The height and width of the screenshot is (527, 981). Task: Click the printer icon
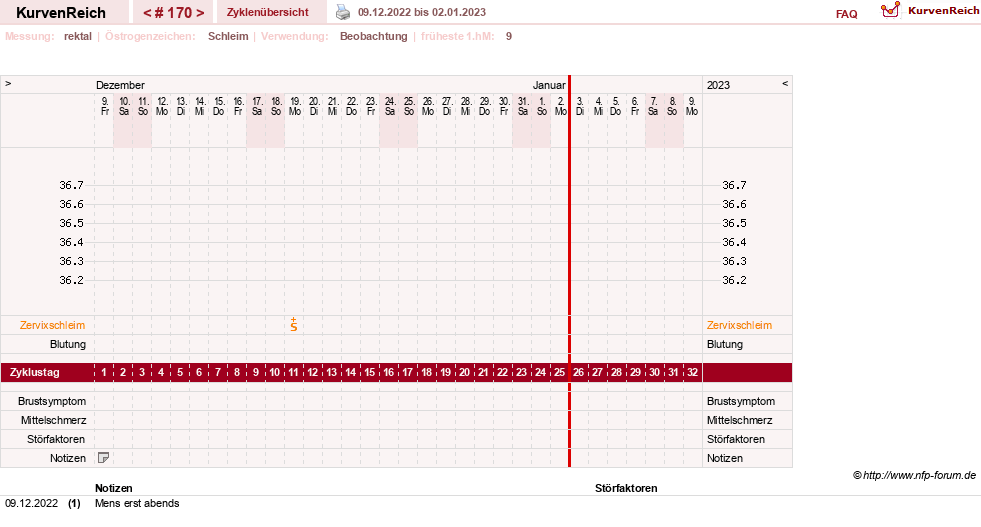click(x=343, y=12)
